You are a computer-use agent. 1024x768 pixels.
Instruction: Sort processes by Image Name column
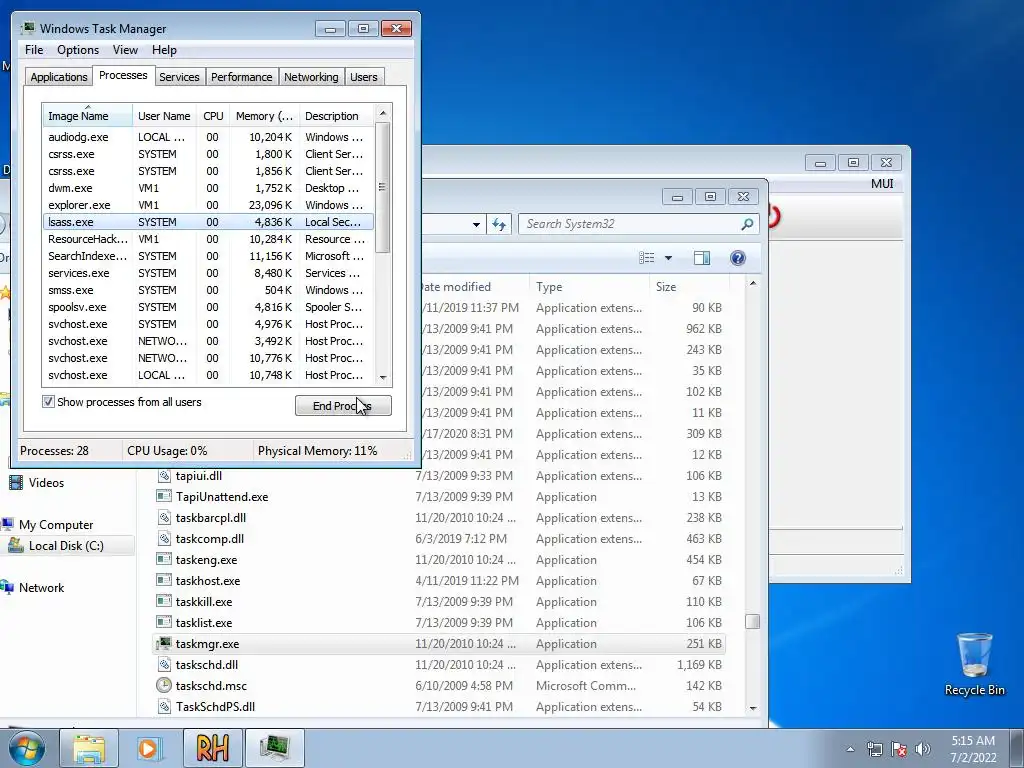tap(88, 116)
